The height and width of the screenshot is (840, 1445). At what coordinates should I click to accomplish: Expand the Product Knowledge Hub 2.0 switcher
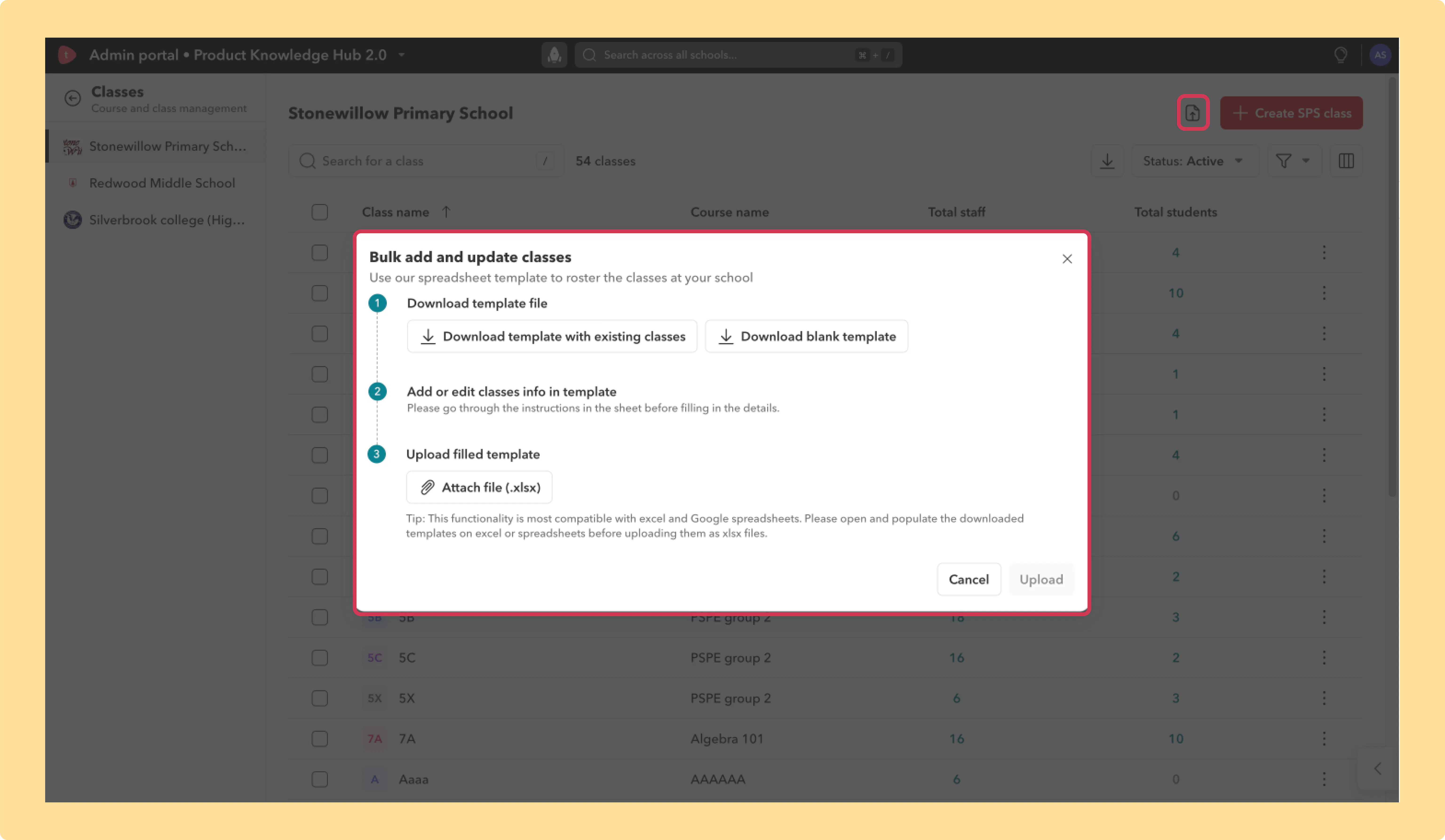[x=402, y=55]
